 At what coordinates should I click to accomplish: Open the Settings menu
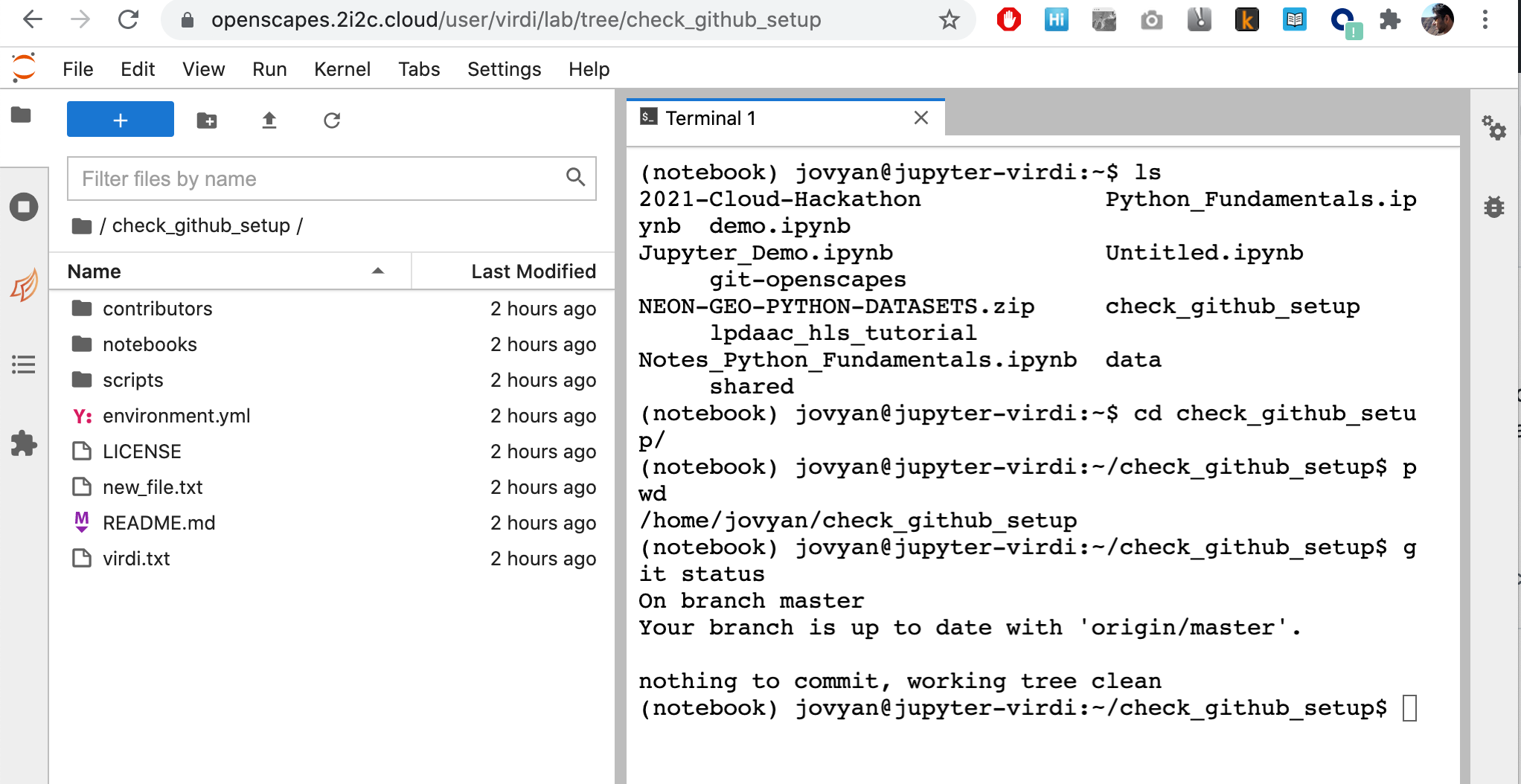click(503, 68)
